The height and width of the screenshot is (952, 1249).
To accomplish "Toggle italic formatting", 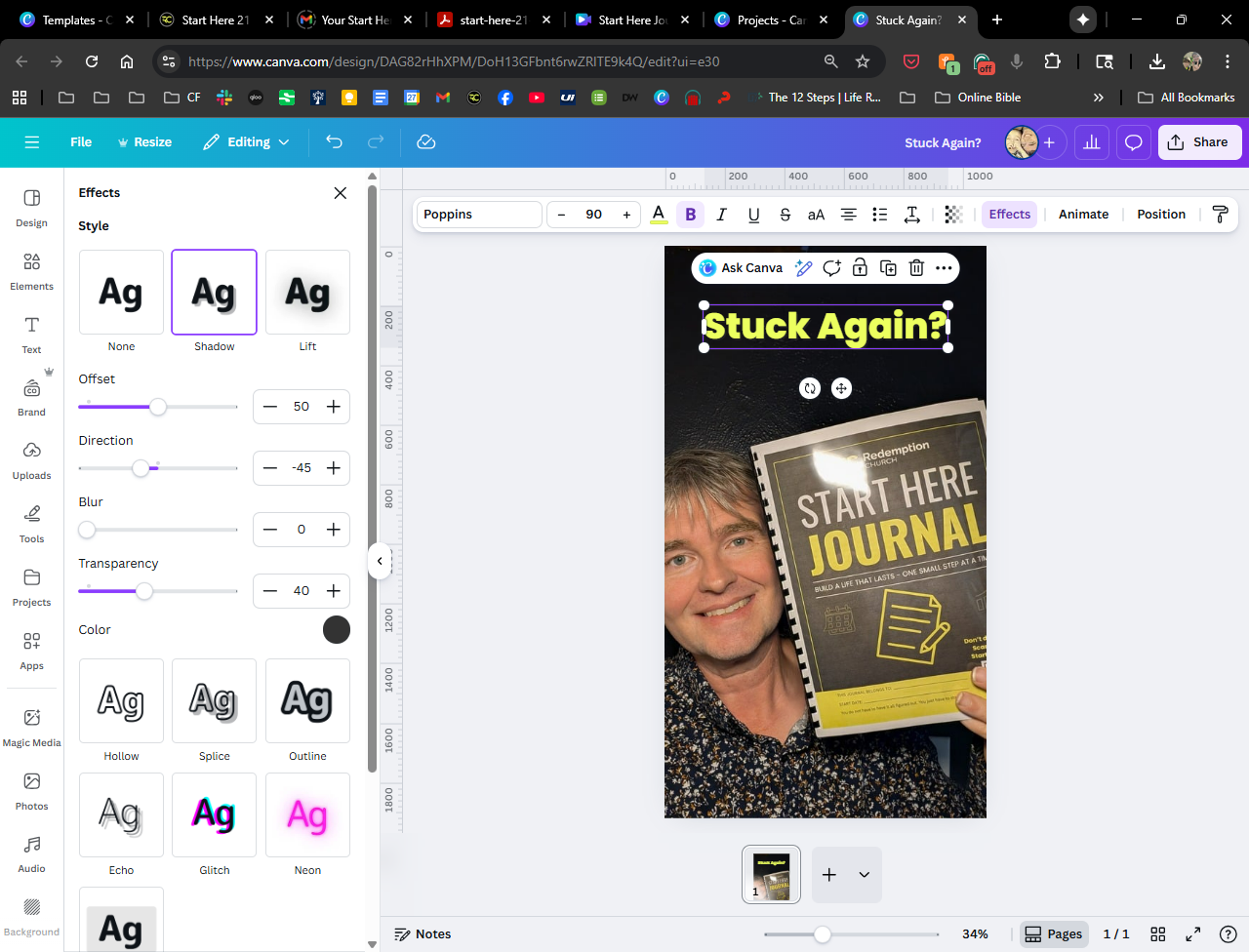I will 722,215.
